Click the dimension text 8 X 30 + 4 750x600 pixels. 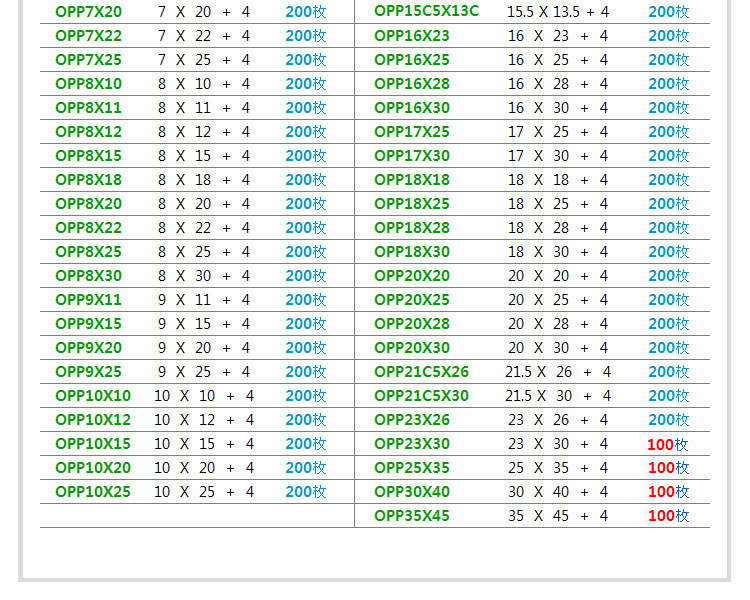point(204,276)
